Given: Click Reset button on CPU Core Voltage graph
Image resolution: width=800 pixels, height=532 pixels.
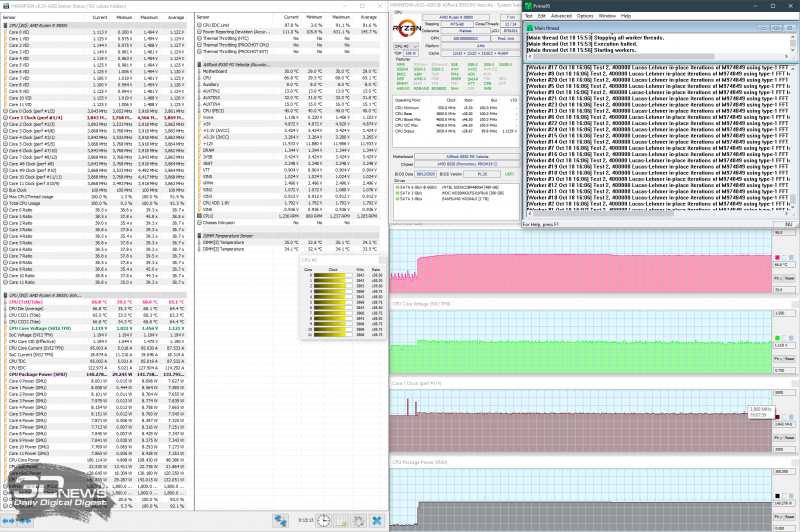Looking at the screenshot, I should pyautogui.click(x=789, y=359).
